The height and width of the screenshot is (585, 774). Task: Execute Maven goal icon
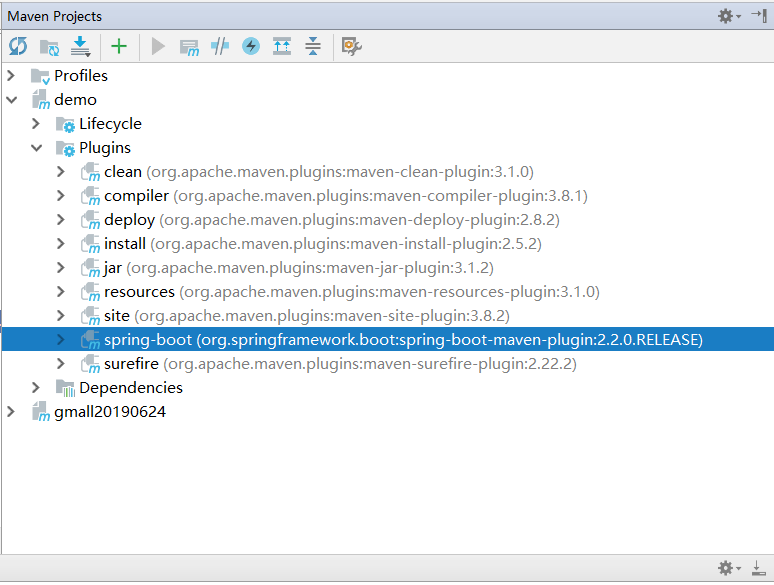click(x=189, y=48)
